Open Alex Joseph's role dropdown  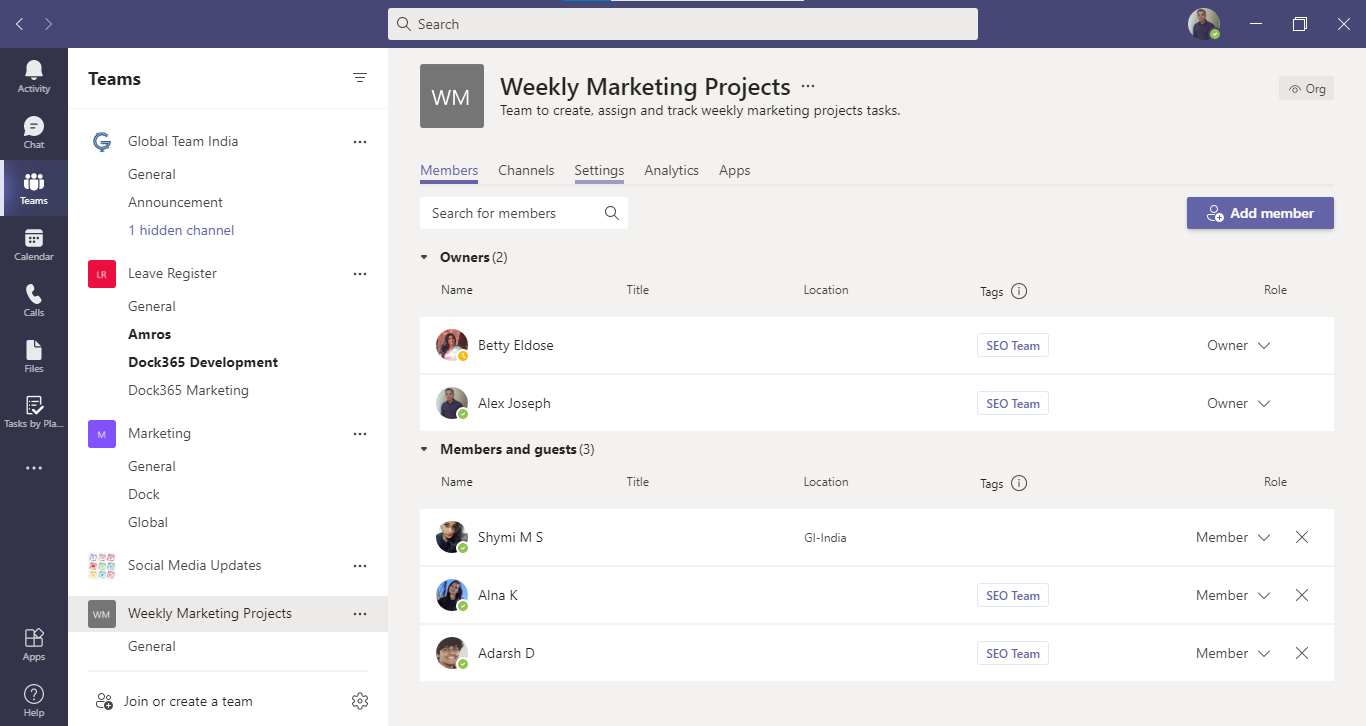(1238, 403)
